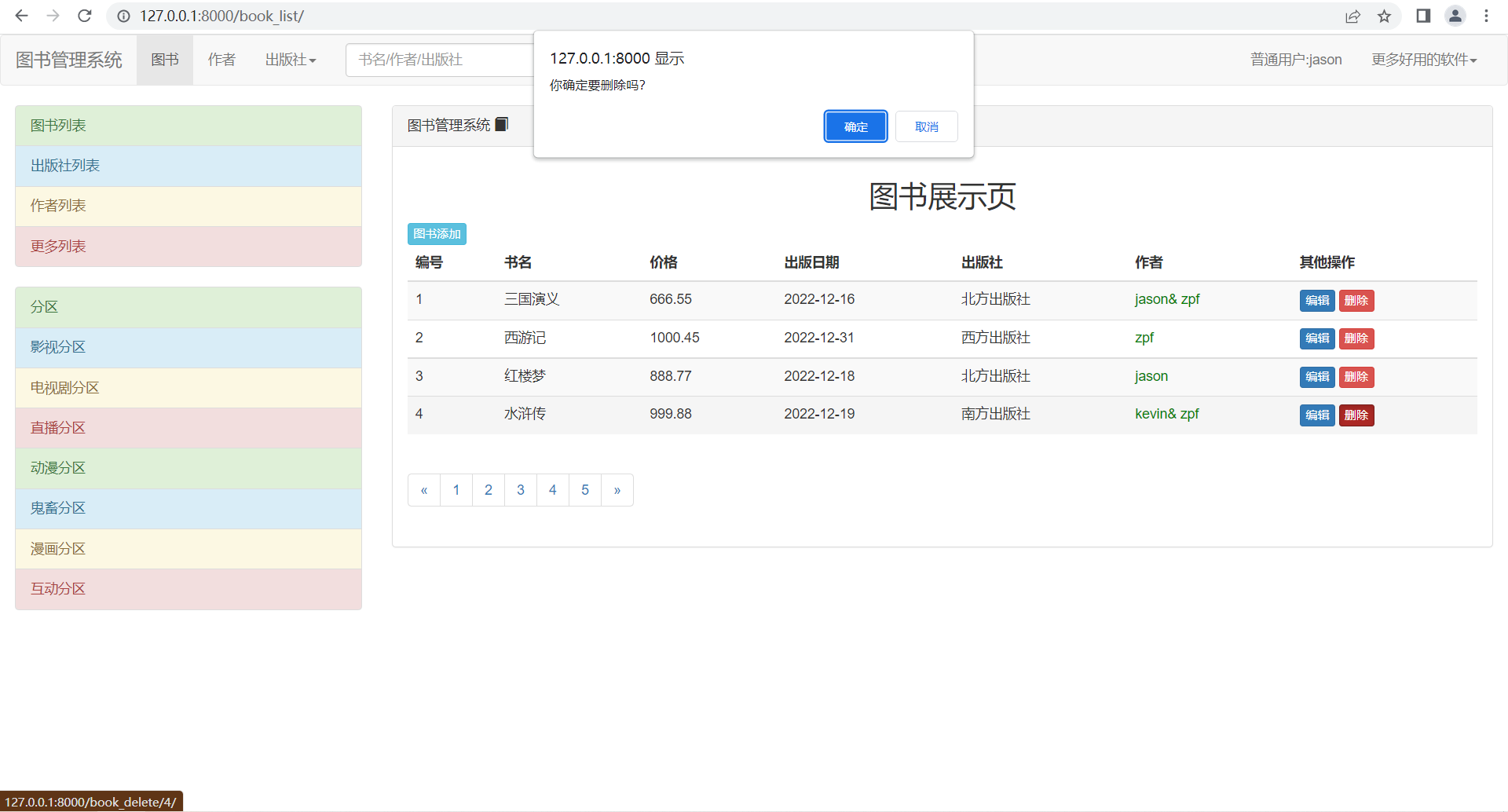The height and width of the screenshot is (812, 1508).
Task: Go to pagination page 3
Action: coord(521,490)
